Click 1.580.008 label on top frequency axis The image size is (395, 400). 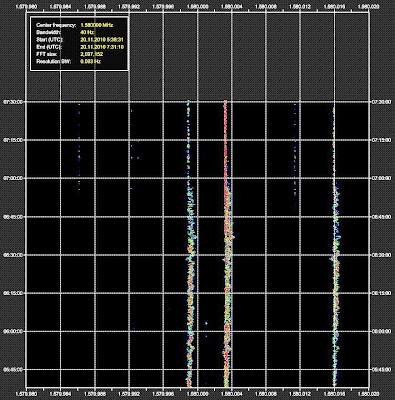[266, 6]
